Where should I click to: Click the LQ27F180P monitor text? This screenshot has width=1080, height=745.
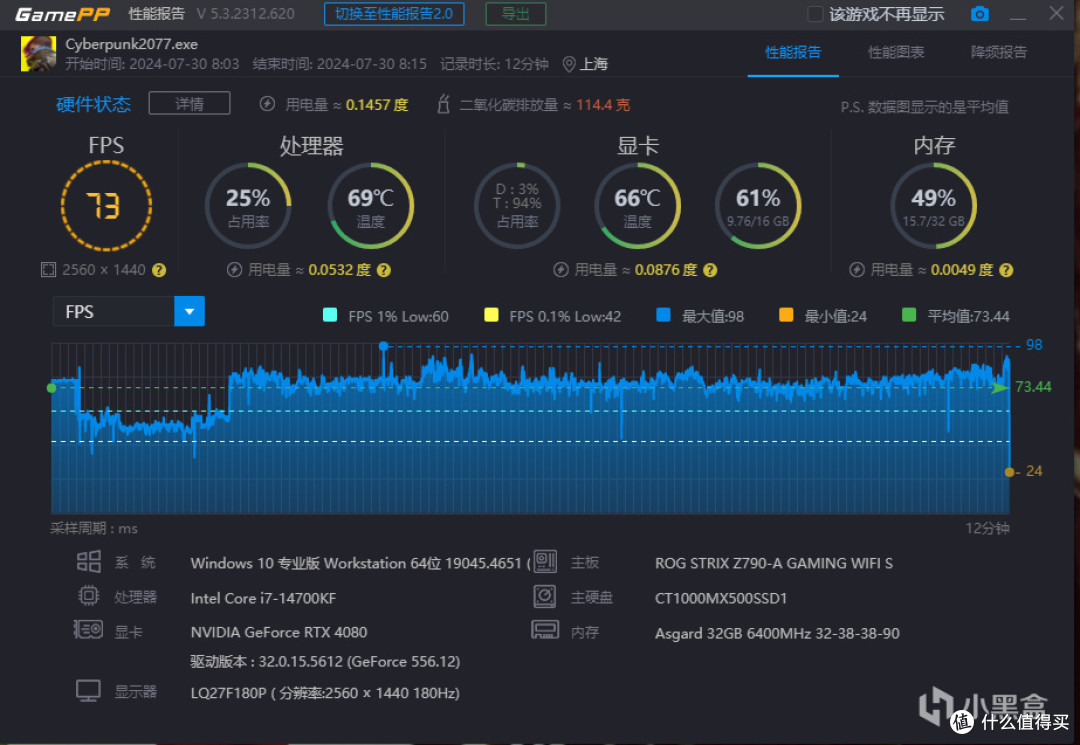[x=325, y=693]
